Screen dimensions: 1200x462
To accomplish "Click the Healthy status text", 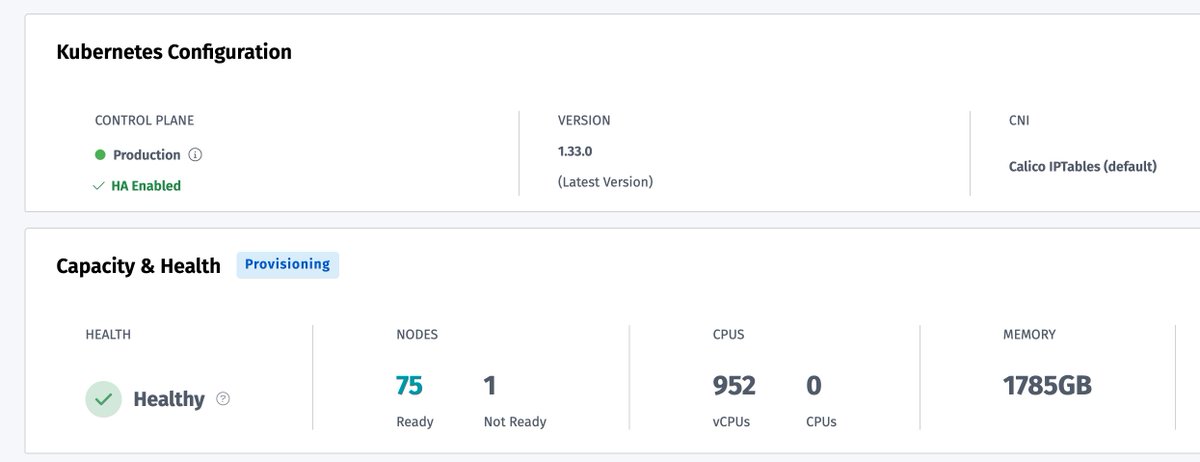I will click(169, 399).
